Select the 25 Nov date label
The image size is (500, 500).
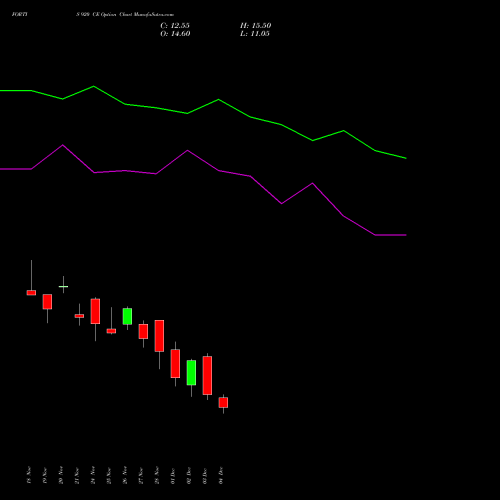[x=109, y=475]
